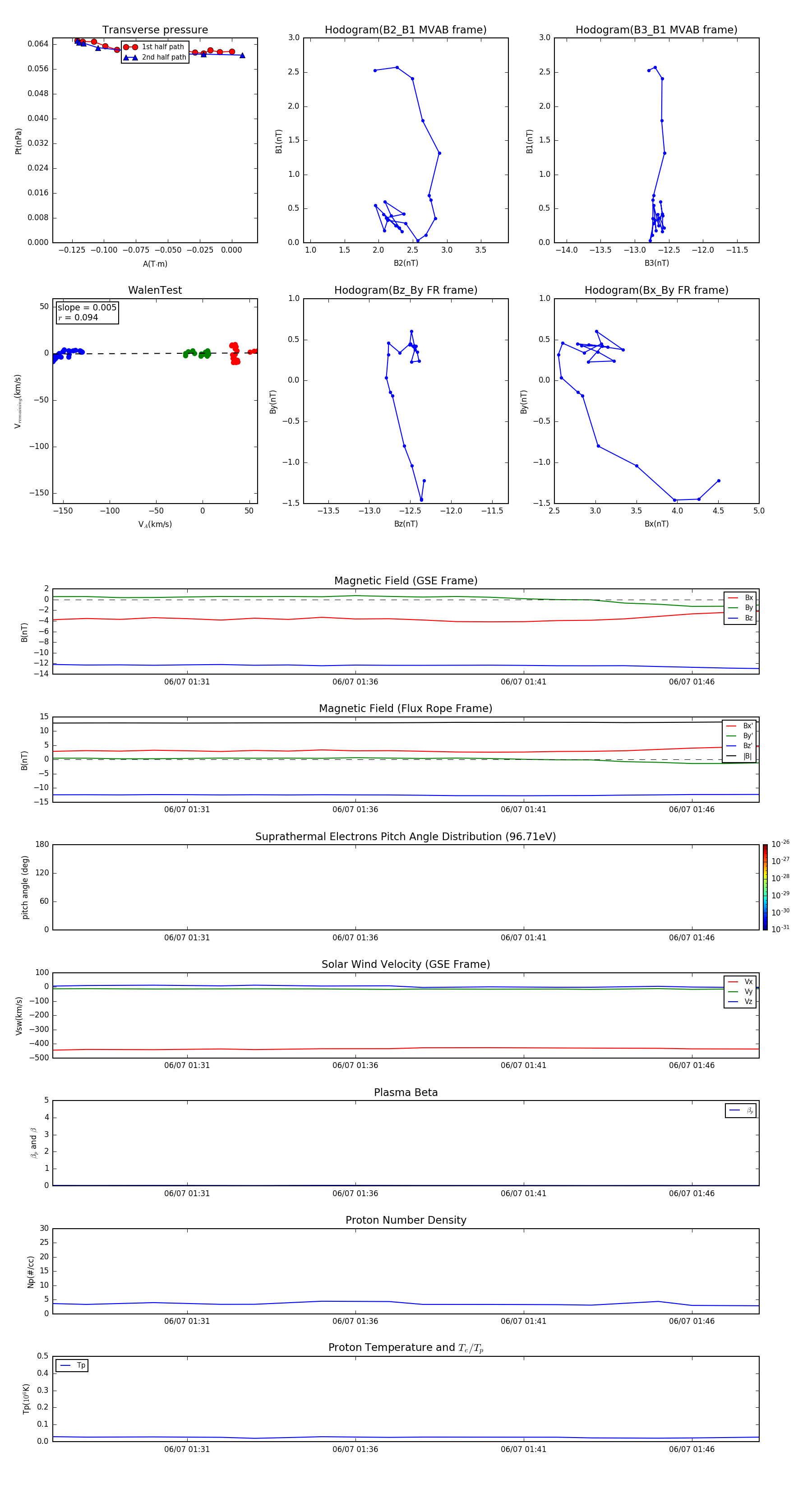812x1489 pixels.
Task: Click the Bz legend entry in GSE magnetic field
Action: tap(740, 619)
